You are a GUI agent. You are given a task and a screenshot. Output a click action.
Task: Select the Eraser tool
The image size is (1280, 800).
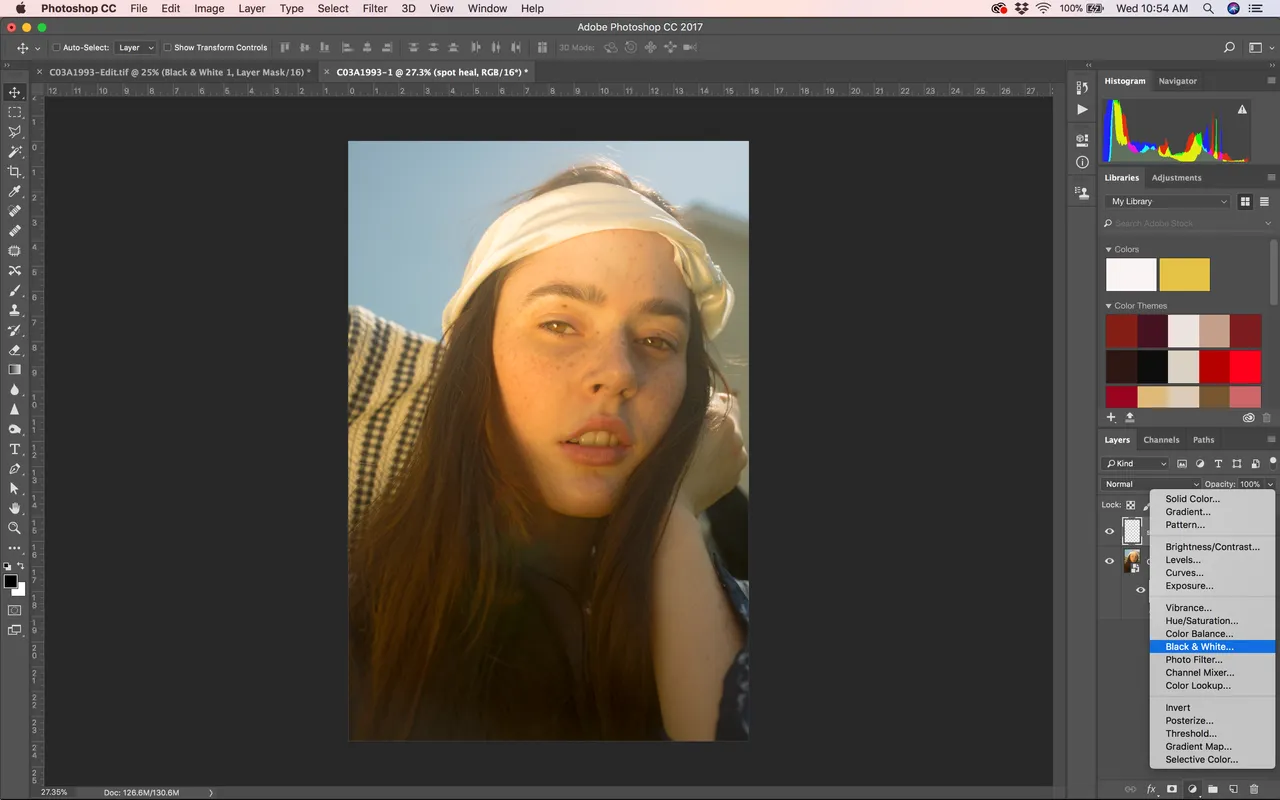click(x=15, y=350)
